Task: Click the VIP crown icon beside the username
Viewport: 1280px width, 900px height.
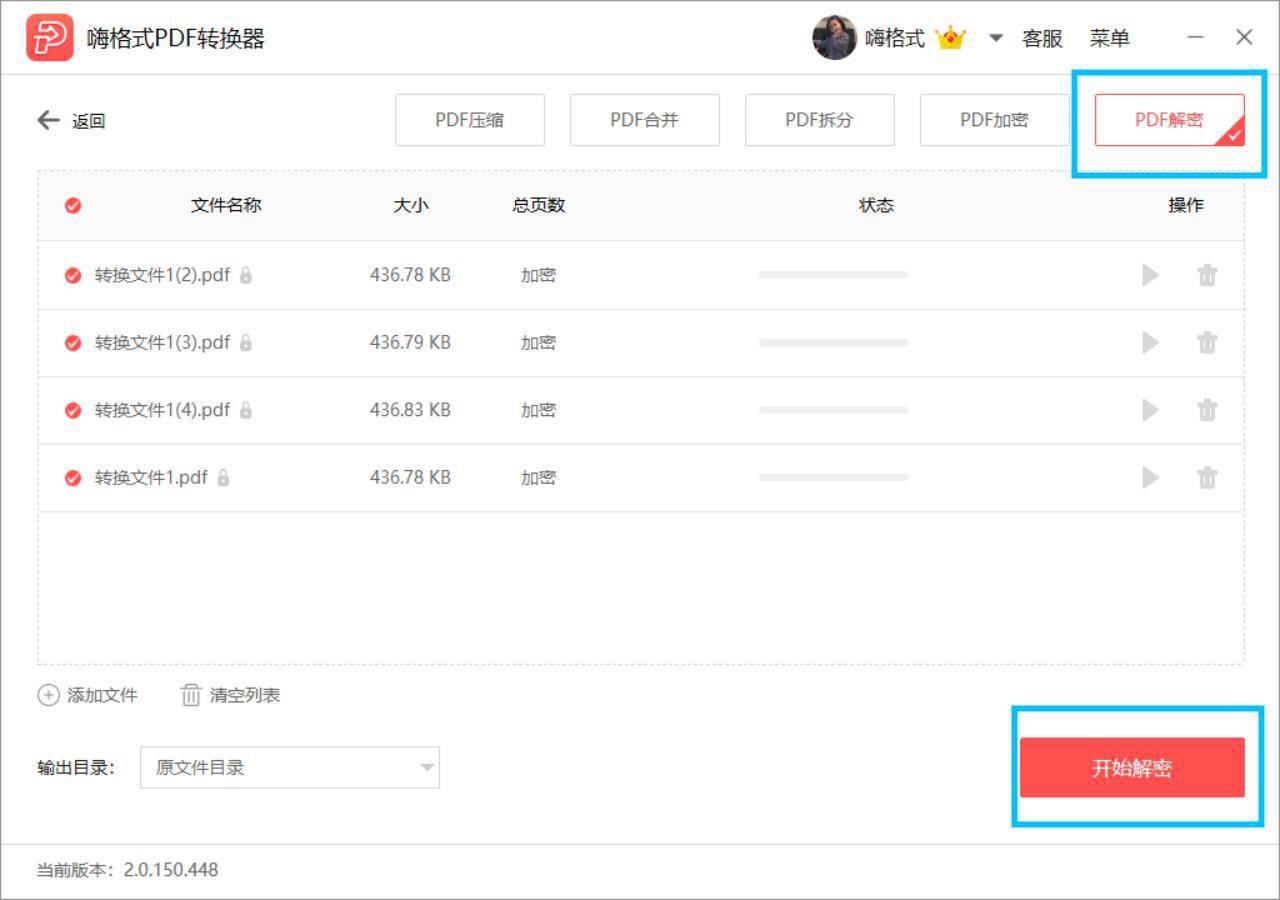Action: tap(950, 37)
